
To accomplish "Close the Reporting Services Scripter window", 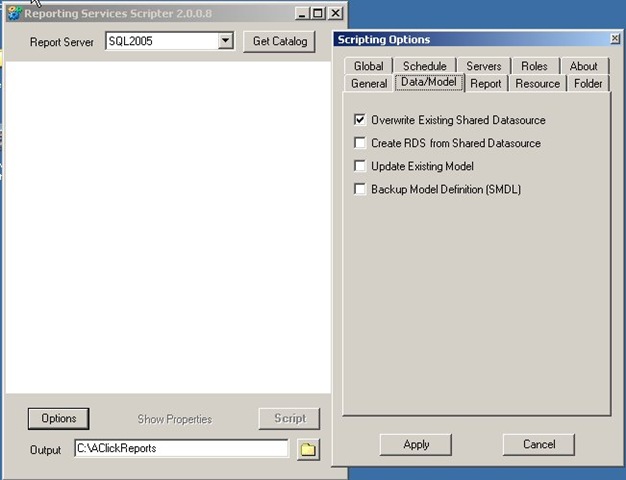I will point(335,14).
